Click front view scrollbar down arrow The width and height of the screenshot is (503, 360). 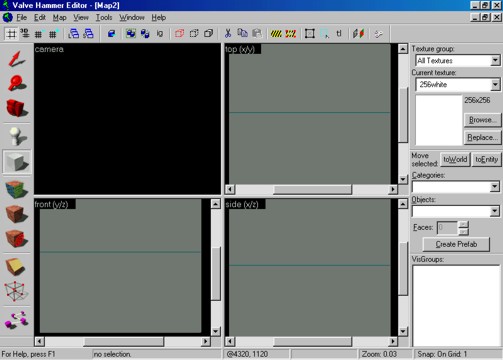tap(216, 331)
